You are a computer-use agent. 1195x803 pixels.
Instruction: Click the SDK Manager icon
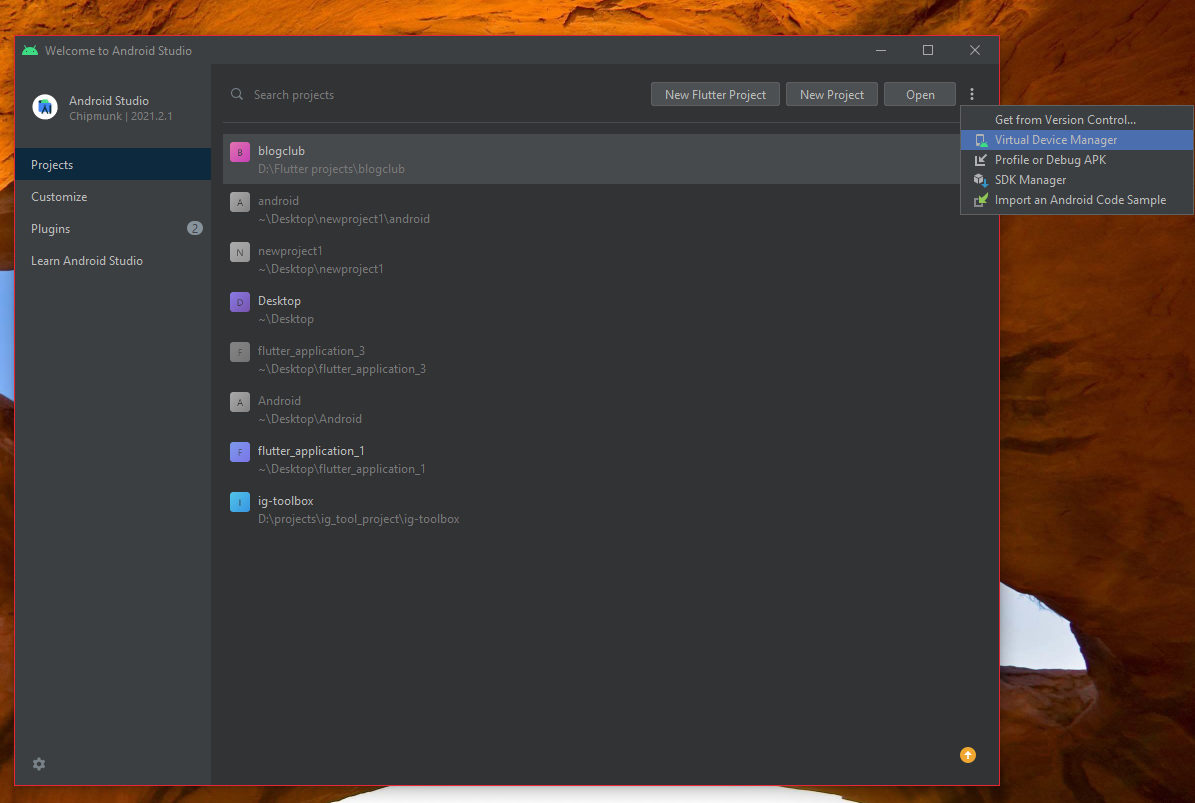pos(981,180)
